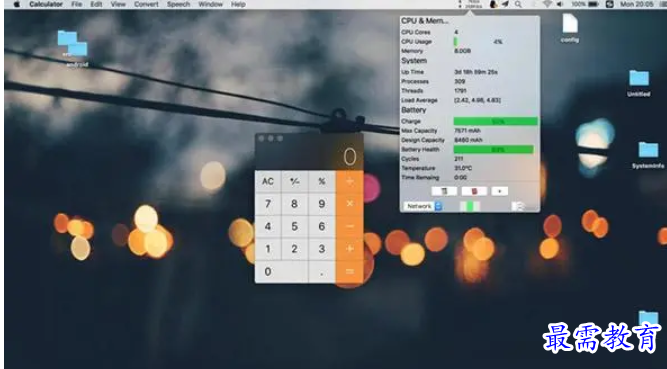667x369 pixels.
Task: Click the equals key on Calculator
Action: [x=350, y=272]
